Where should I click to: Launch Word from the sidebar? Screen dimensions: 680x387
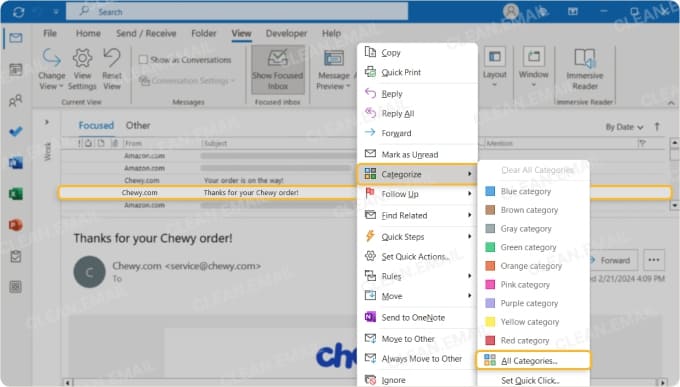16,163
